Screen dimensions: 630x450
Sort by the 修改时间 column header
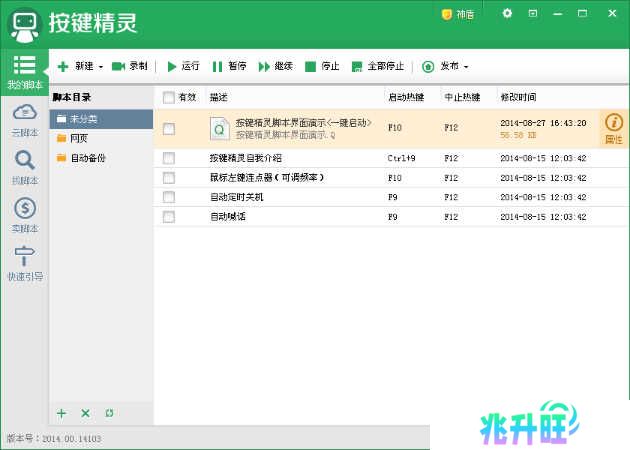point(518,97)
